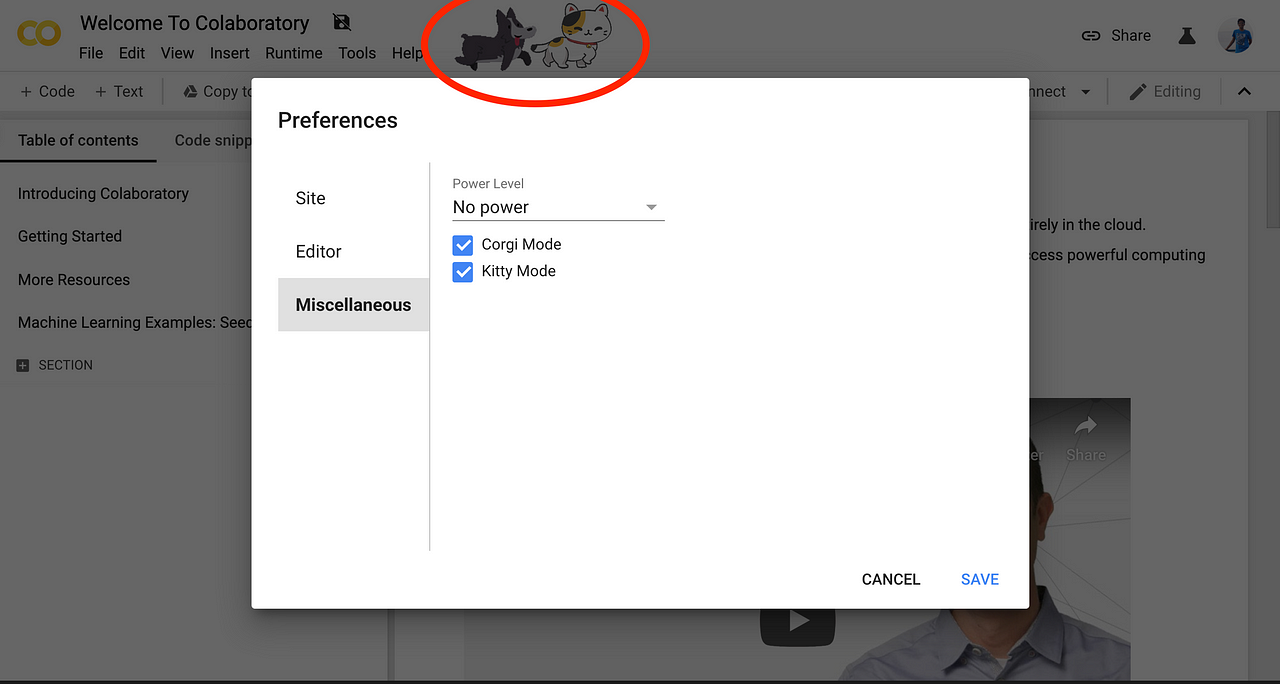Image resolution: width=1280 pixels, height=684 pixels.
Task: Switch to Code snippets tab
Action: click(x=213, y=140)
